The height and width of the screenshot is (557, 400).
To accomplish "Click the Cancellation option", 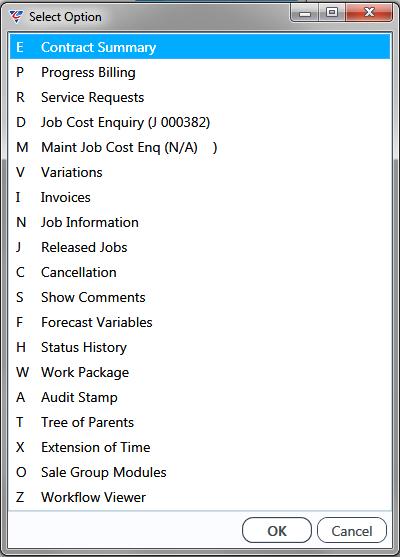I will click(x=200, y=272).
